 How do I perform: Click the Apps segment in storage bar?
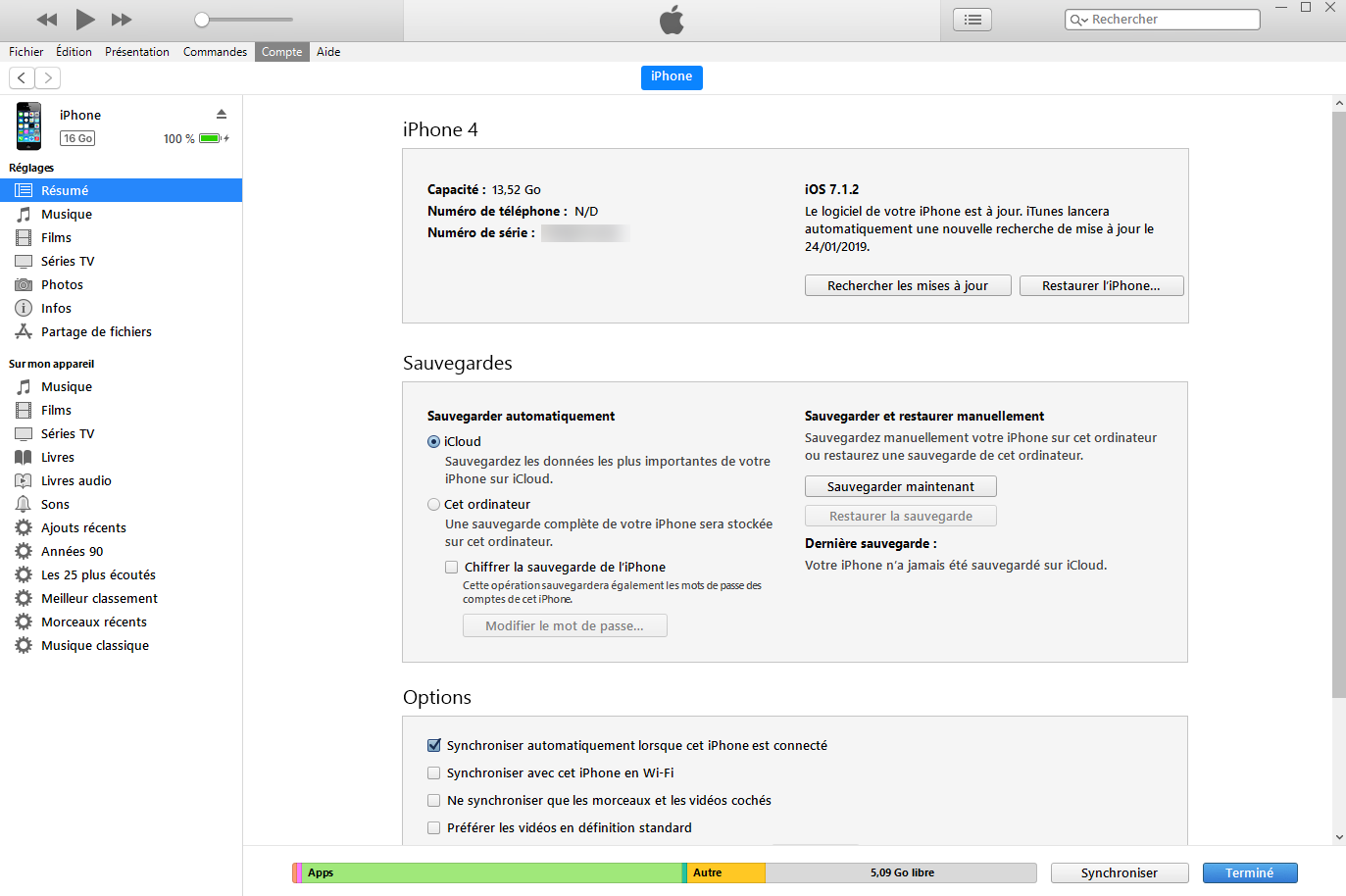click(490, 872)
